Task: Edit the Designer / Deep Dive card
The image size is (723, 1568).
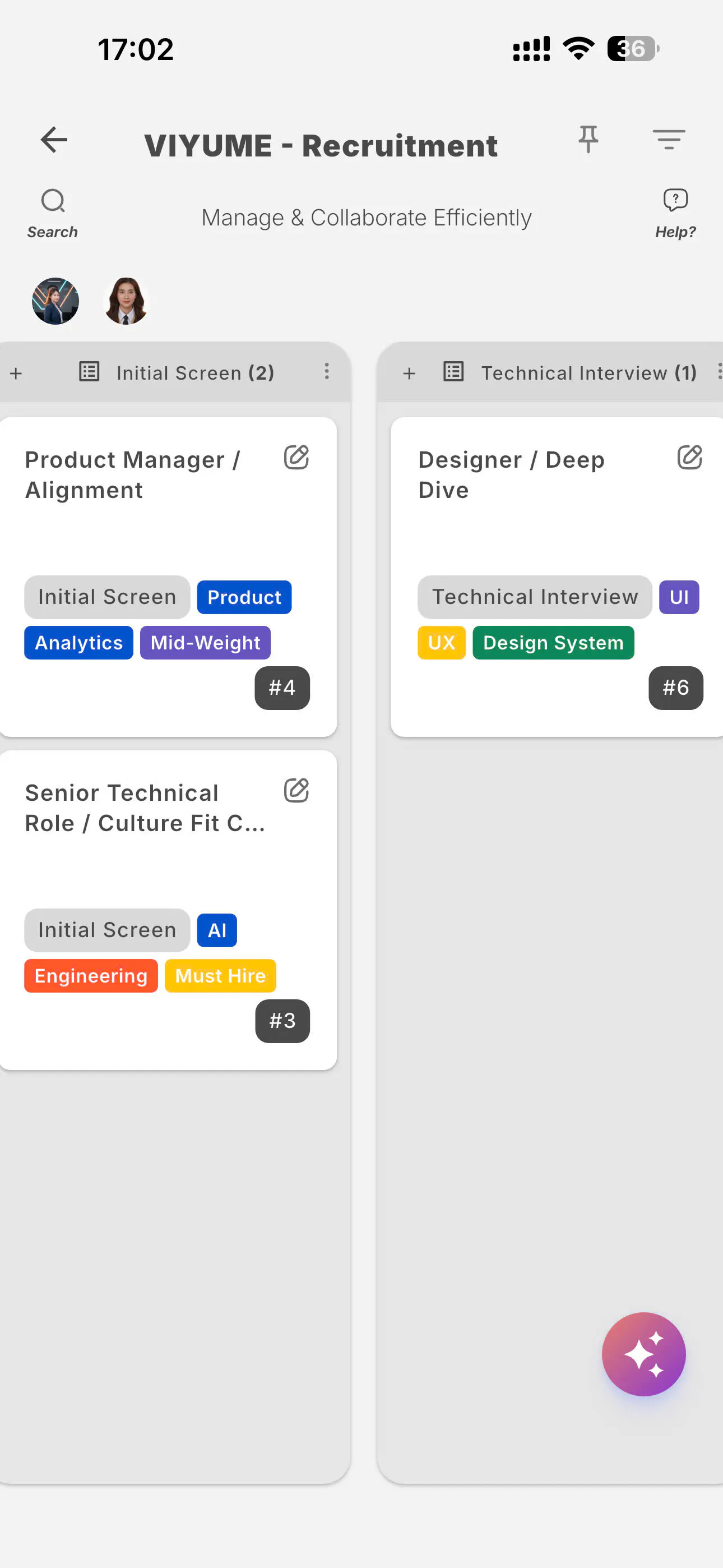Action: tap(689, 457)
